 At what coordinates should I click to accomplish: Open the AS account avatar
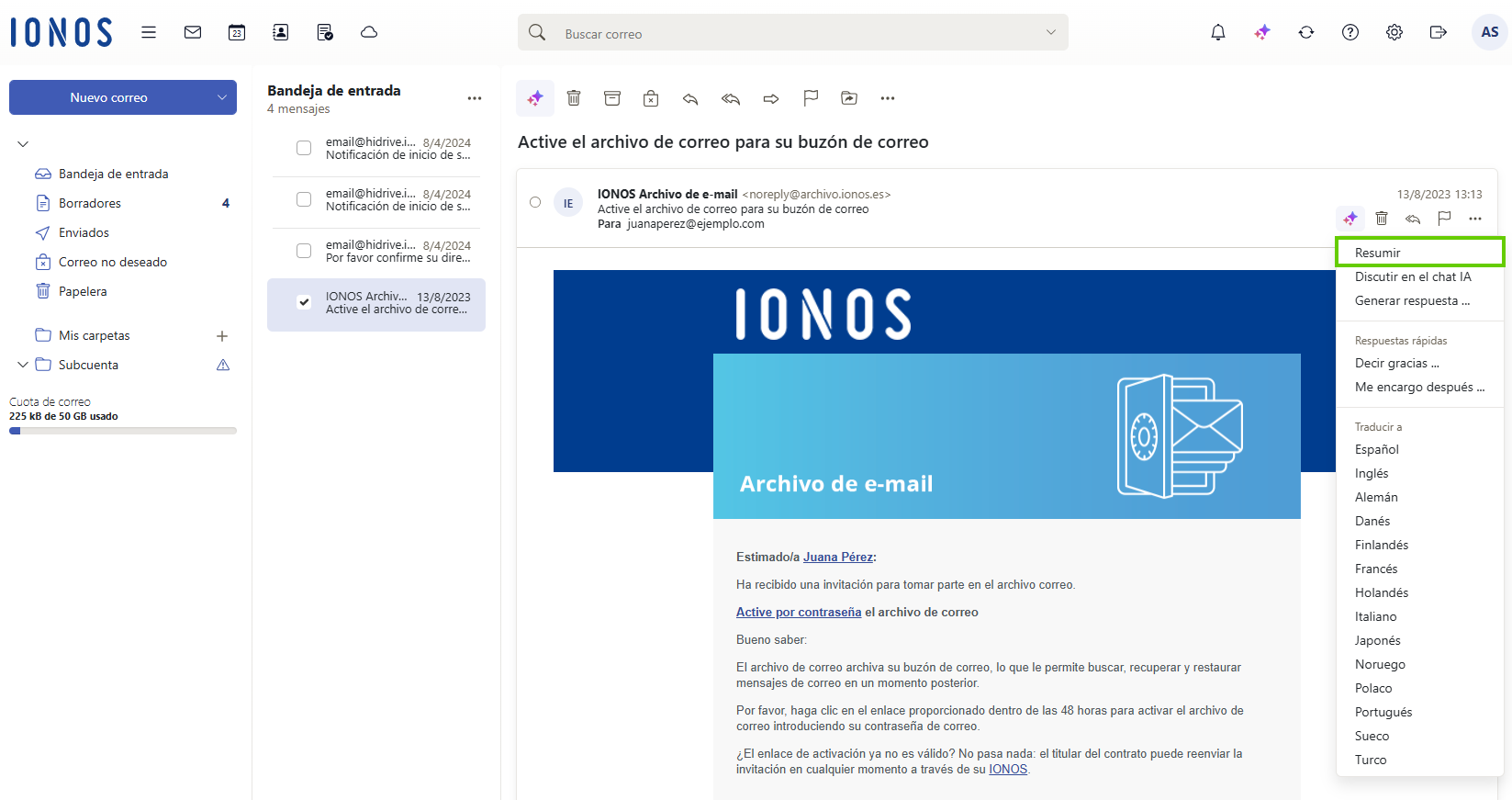(x=1490, y=32)
